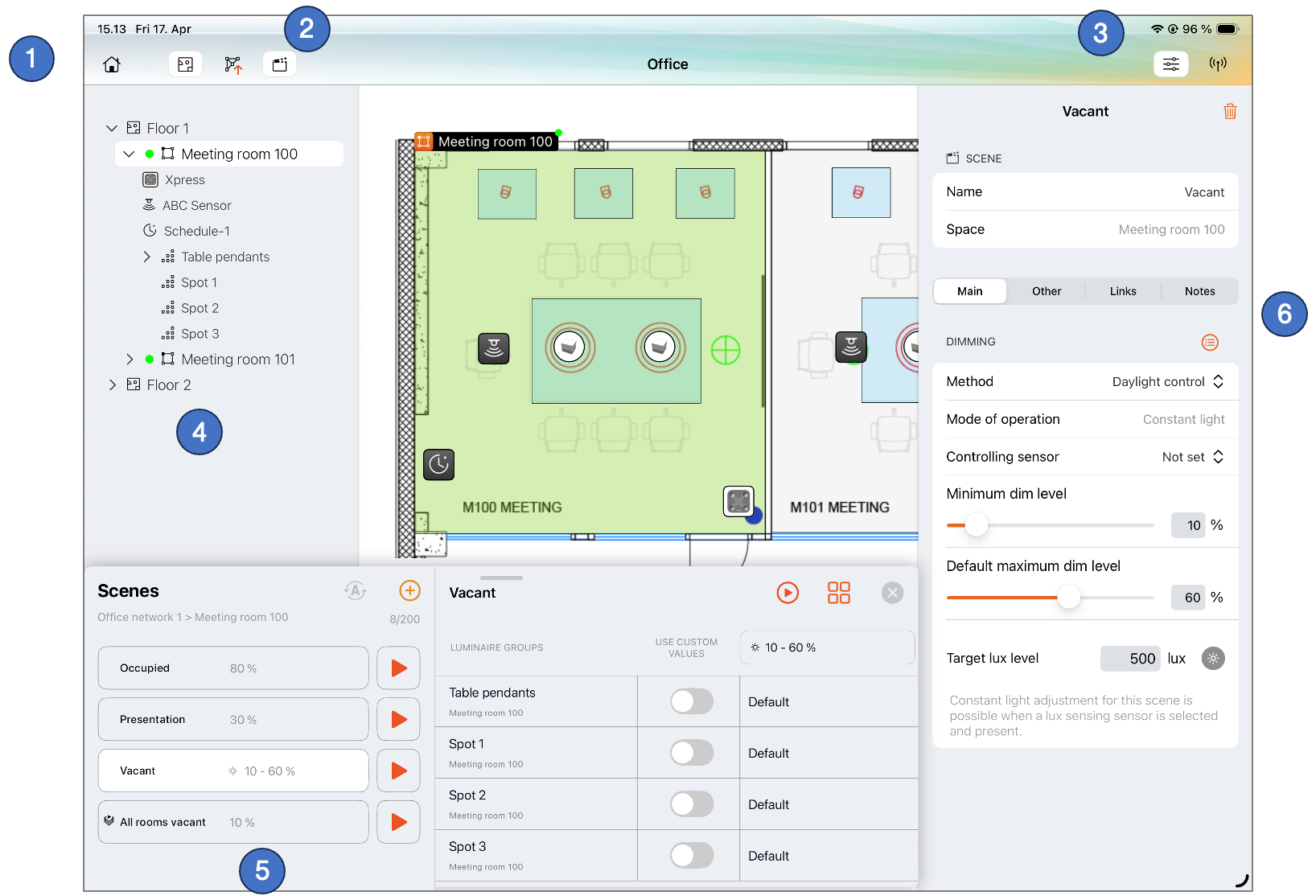Image resolution: width=1316 pixels, height=896 pixels.
Task: Adjust the Minimum dim level slider
Action: (x=976, y=525)
